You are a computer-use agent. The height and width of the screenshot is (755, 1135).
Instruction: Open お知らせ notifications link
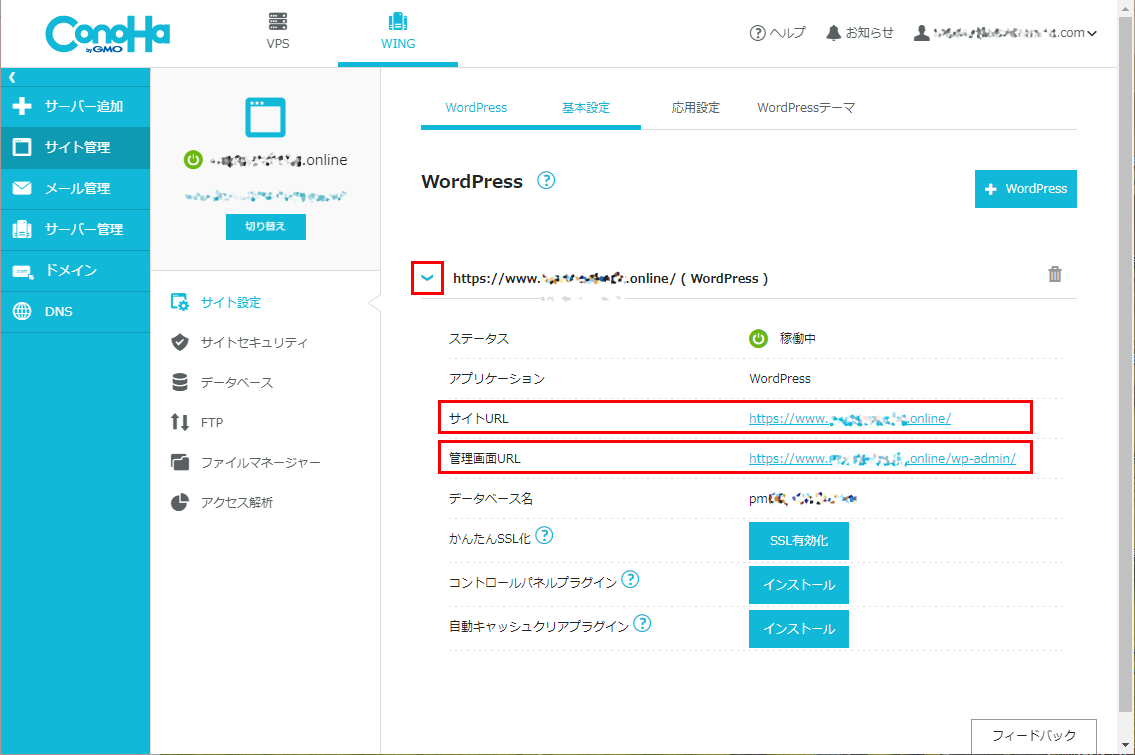click(860, 33)
